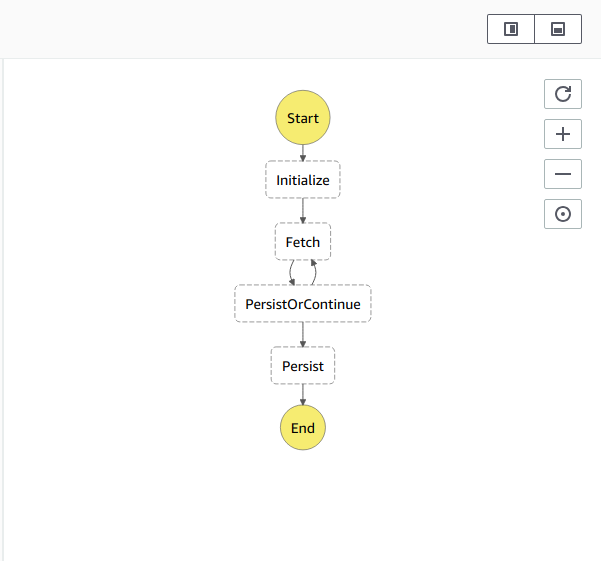Select the Persist state node

(303, 366)
